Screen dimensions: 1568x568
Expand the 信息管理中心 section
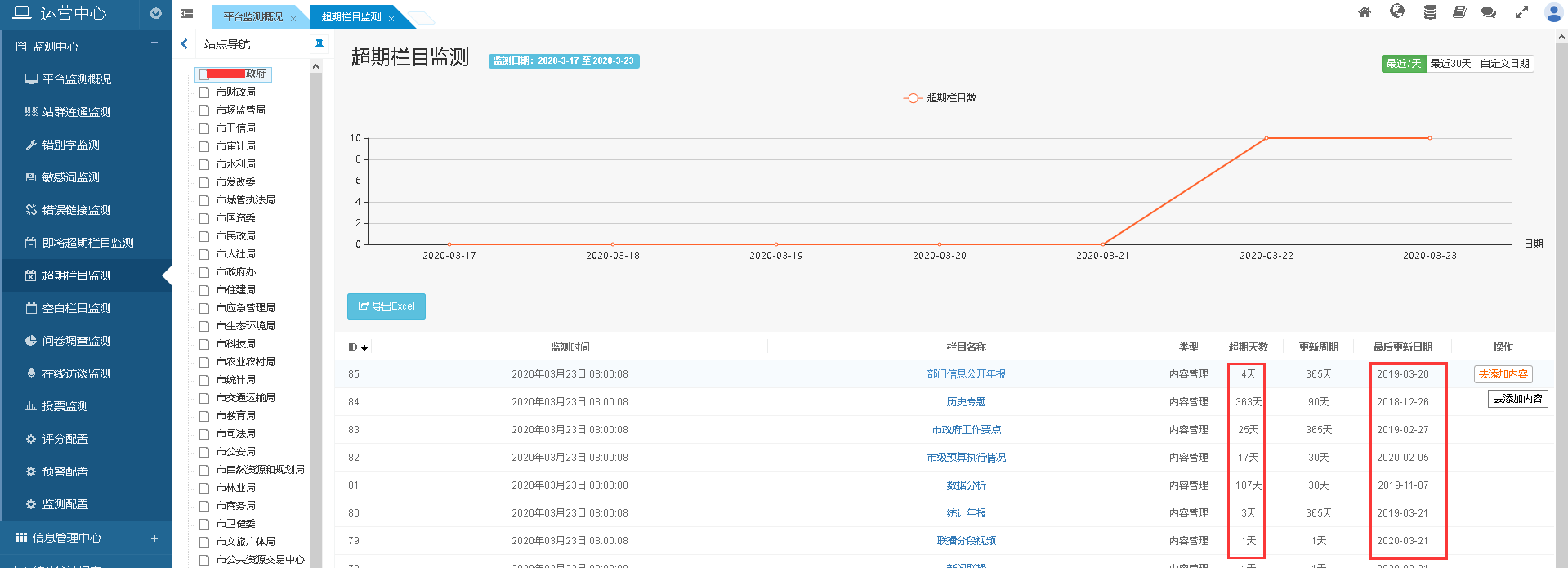point(154,538)
